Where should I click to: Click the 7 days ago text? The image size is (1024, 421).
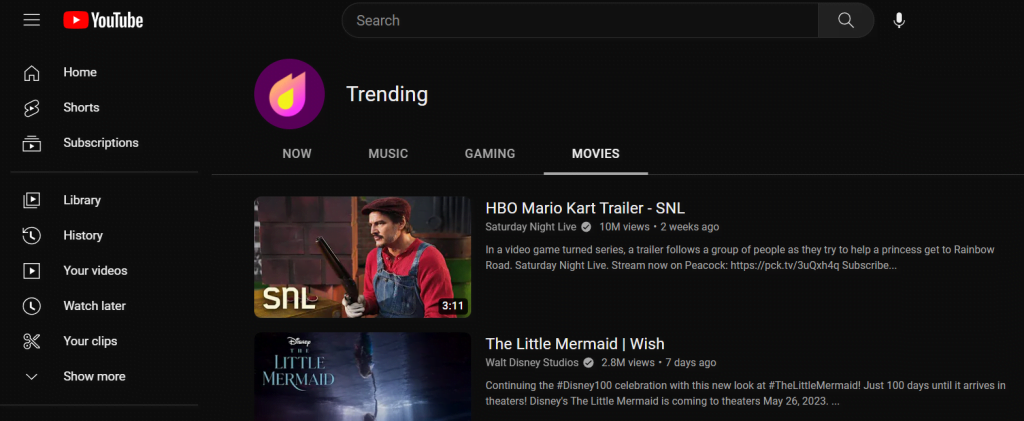tap(690, 363)
